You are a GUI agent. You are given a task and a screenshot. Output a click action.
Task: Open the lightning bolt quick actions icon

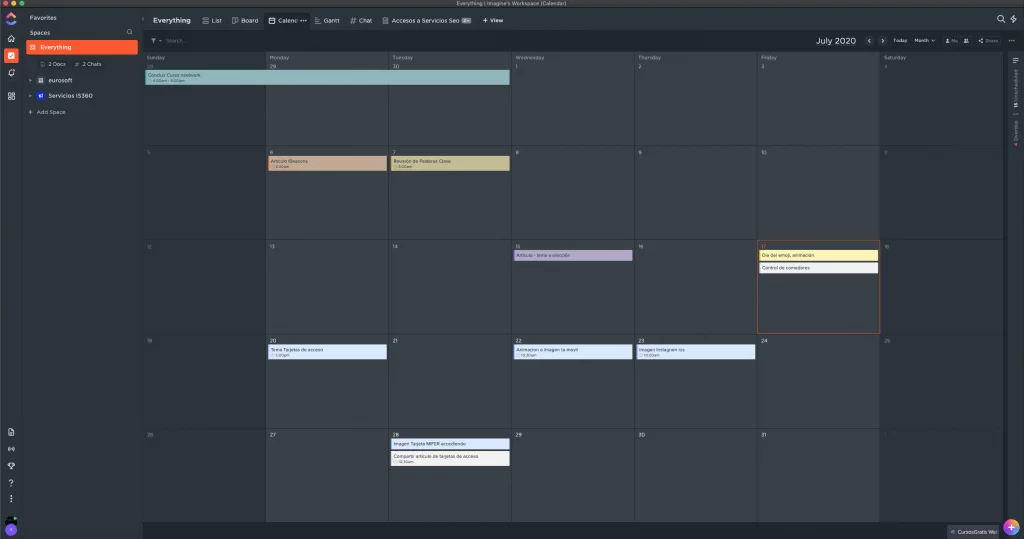(x=1014, y=19)
